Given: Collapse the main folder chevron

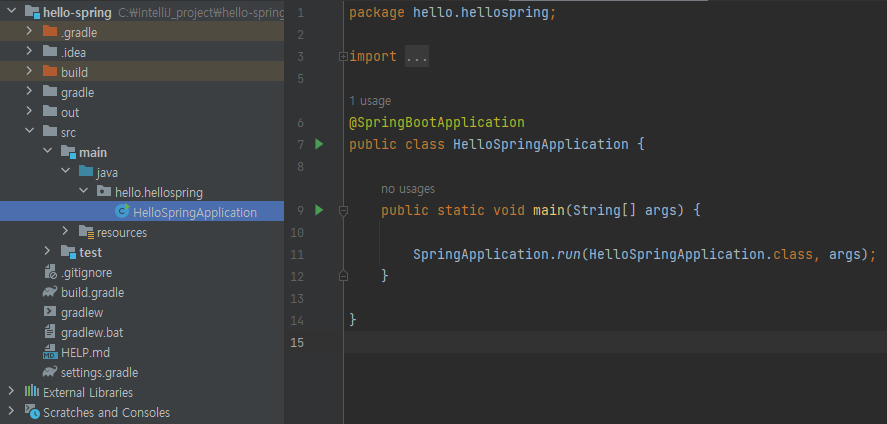Looking at the screenshot, I should 48,152.
